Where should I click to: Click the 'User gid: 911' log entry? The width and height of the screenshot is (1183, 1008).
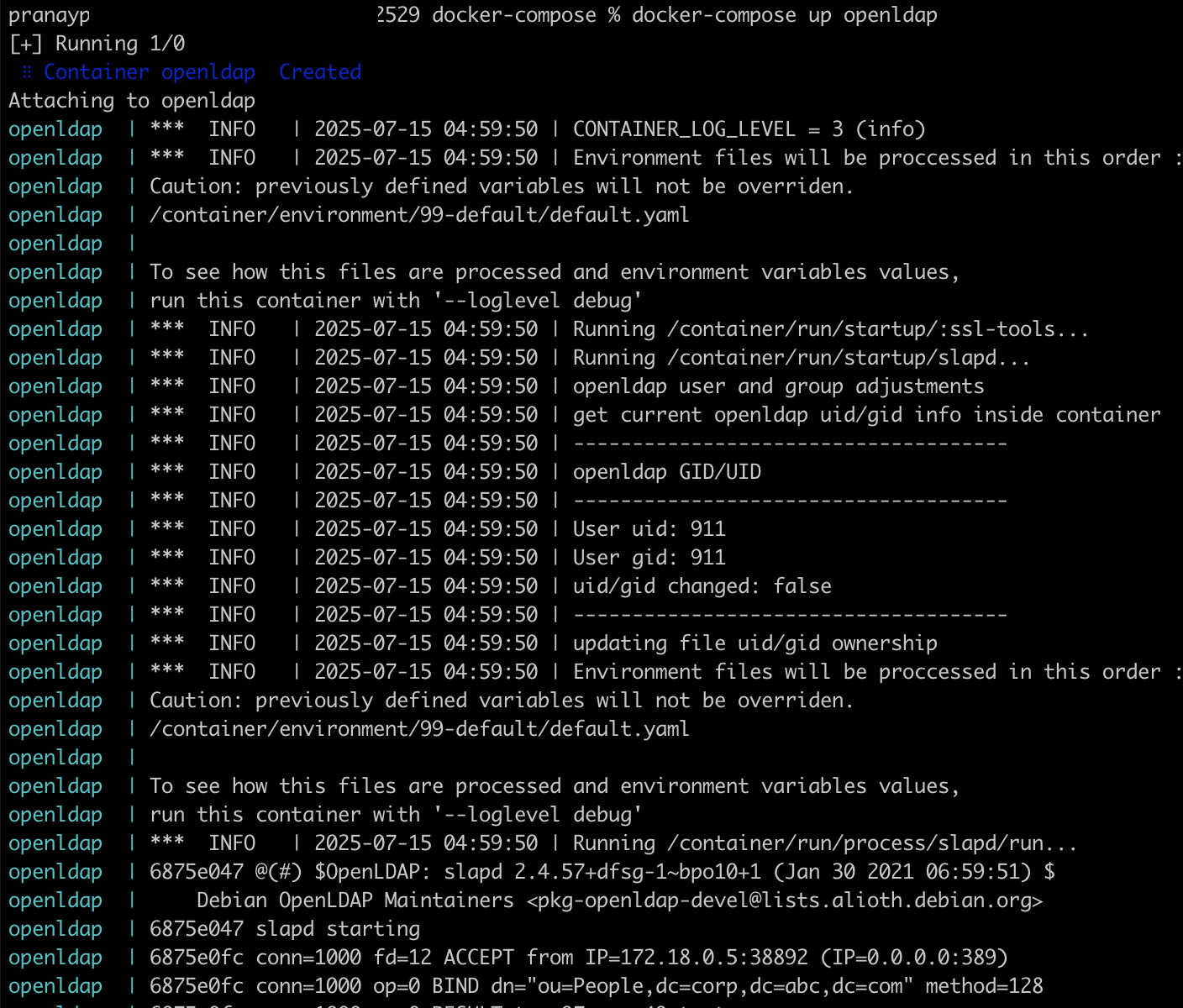pos(649,558)
